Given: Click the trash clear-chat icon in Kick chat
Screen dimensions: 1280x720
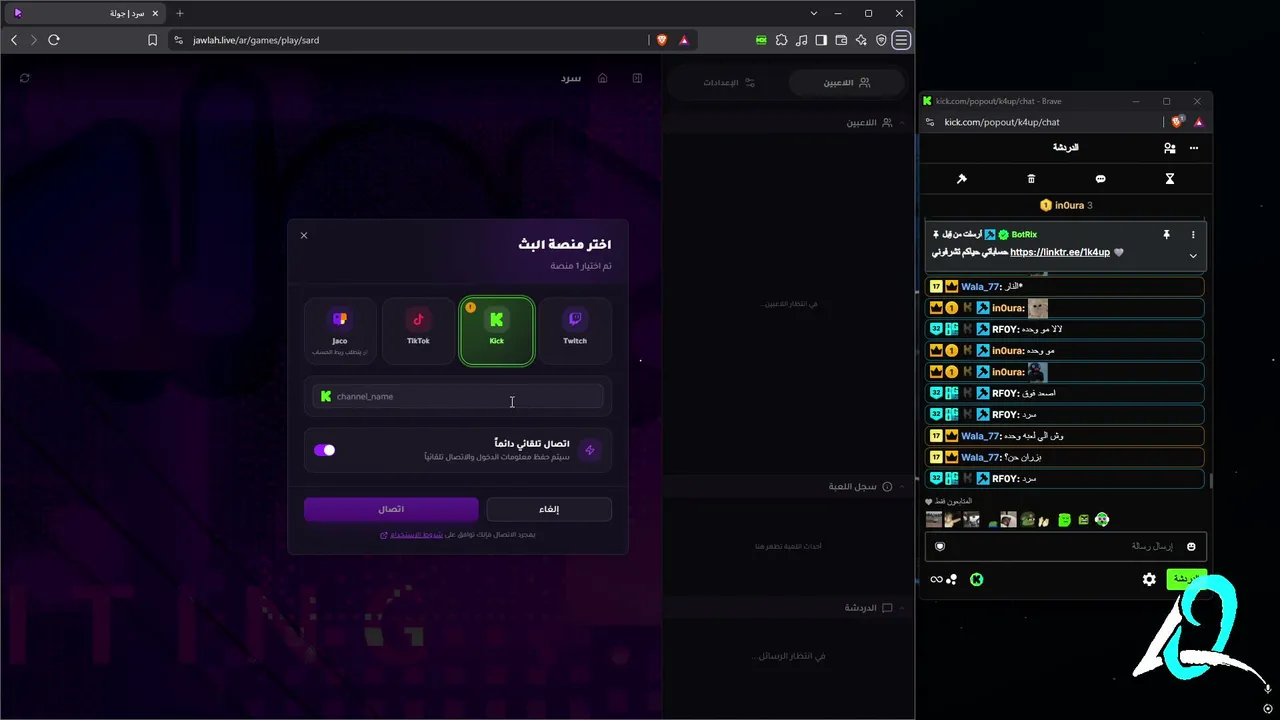Looking at the screenshot, I should click(x=1031, y=179).
